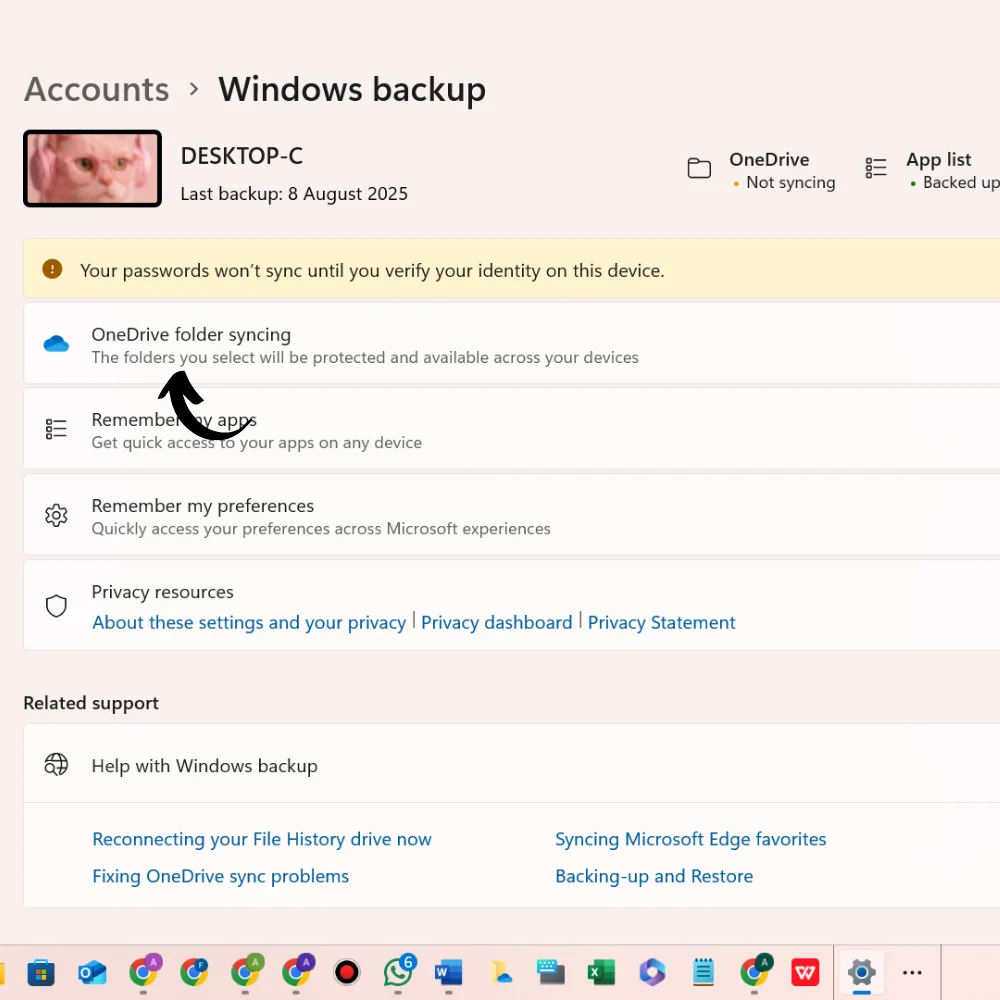Click the OneDrive folder status icon
The image size is (1000, 1000).
700,168
